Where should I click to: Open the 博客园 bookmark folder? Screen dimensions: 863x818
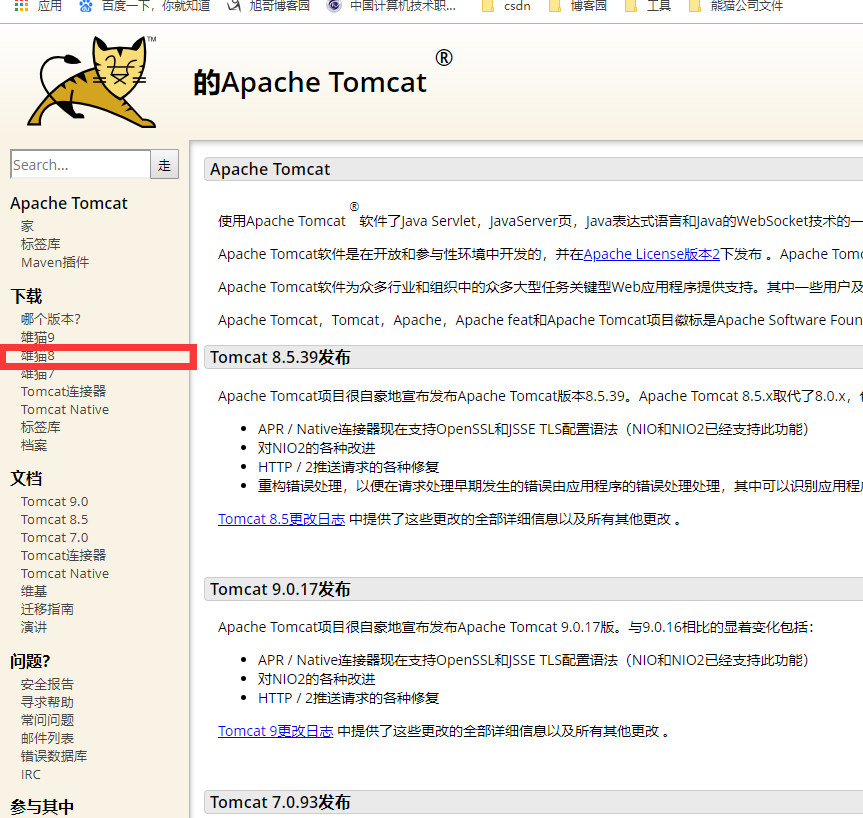[x=578, y=6]
